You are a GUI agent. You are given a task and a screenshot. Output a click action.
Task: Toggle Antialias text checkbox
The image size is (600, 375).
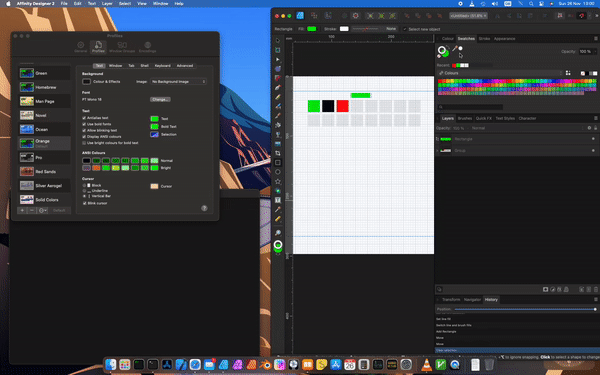[84, 118]
